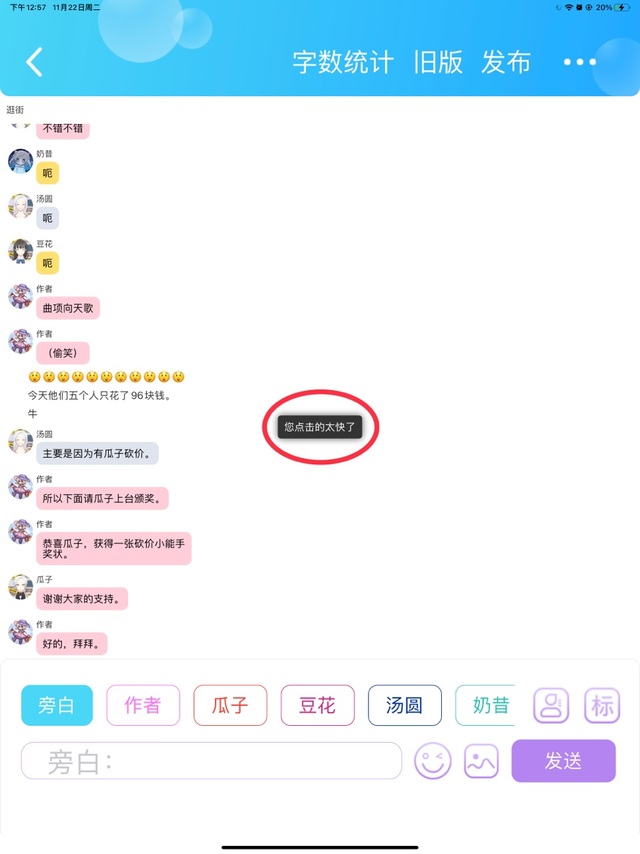Open 字数统计 word count
This screenshot has width=640, height=854.
[x=343, y=62]
